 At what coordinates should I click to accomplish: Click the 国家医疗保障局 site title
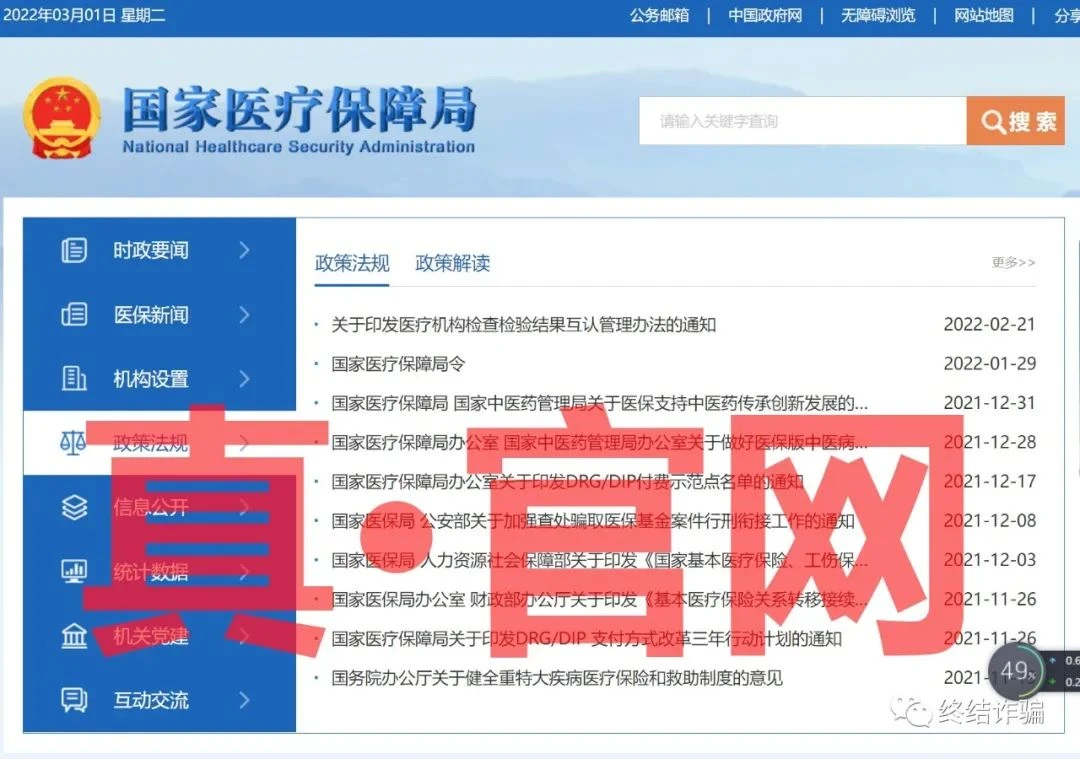click(x=299, y=109)
